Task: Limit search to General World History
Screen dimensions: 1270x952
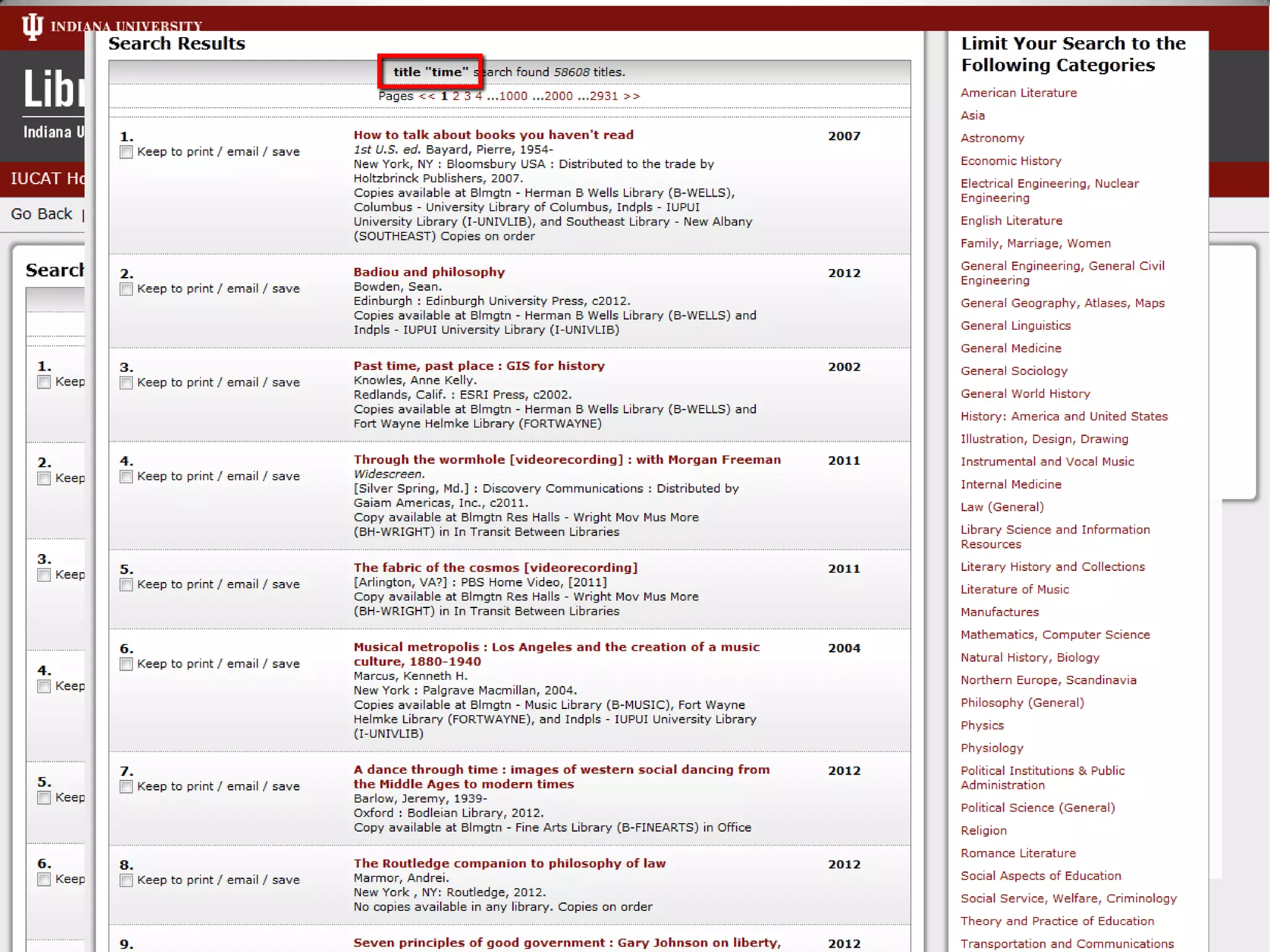Action: click(1025, 394)
